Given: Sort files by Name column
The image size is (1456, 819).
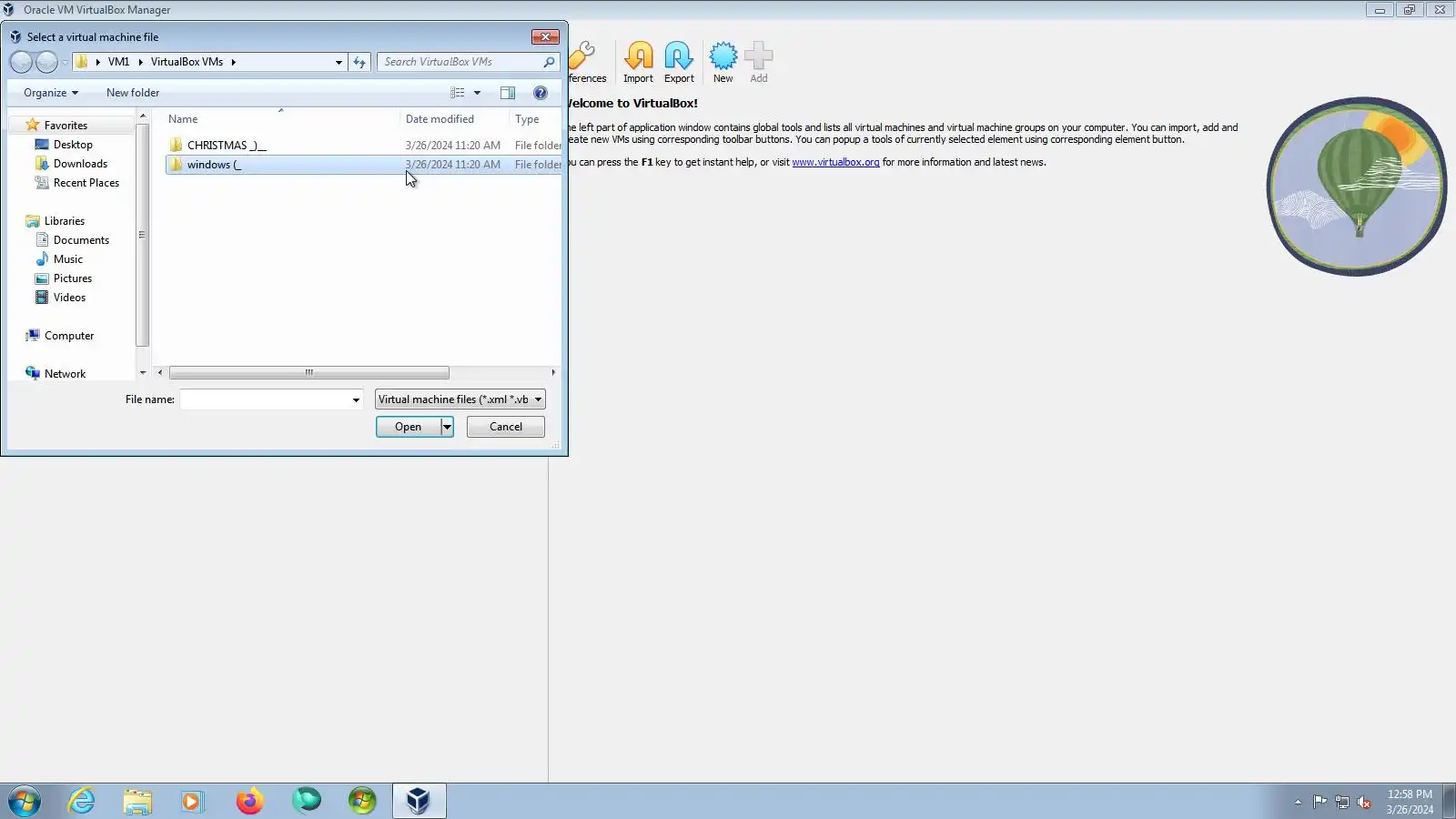Looking at the screenshot, I should 281,119.
